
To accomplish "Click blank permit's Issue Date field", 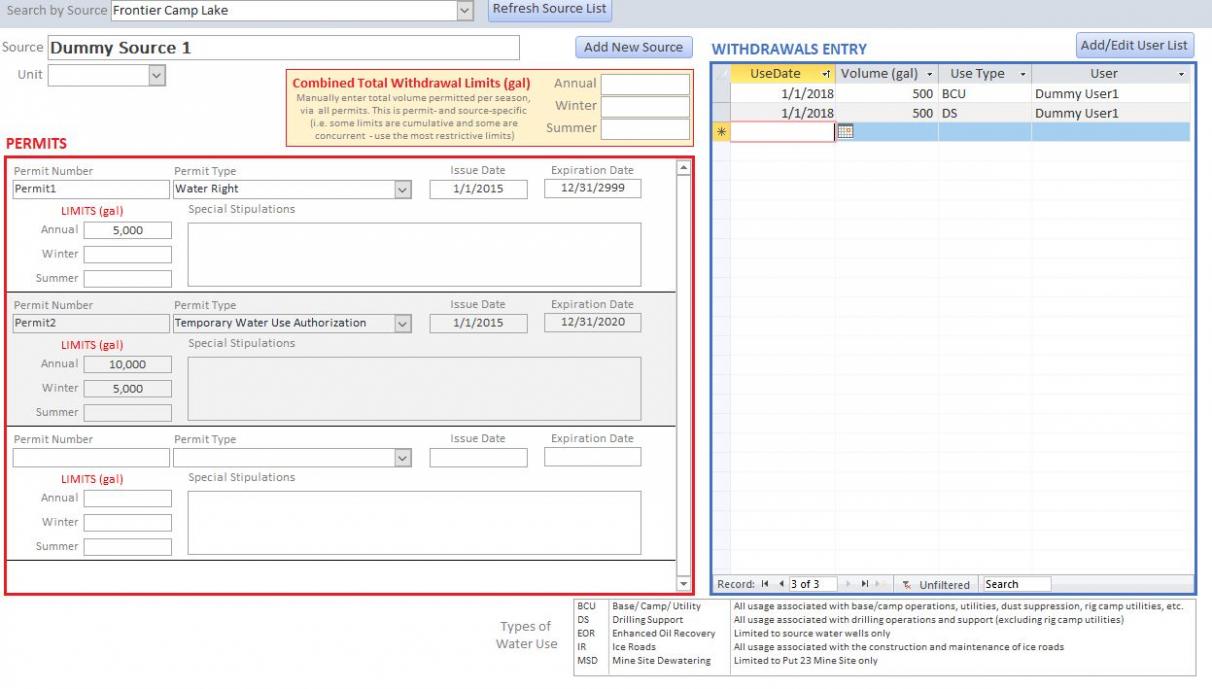I will [x=478, y=457].
